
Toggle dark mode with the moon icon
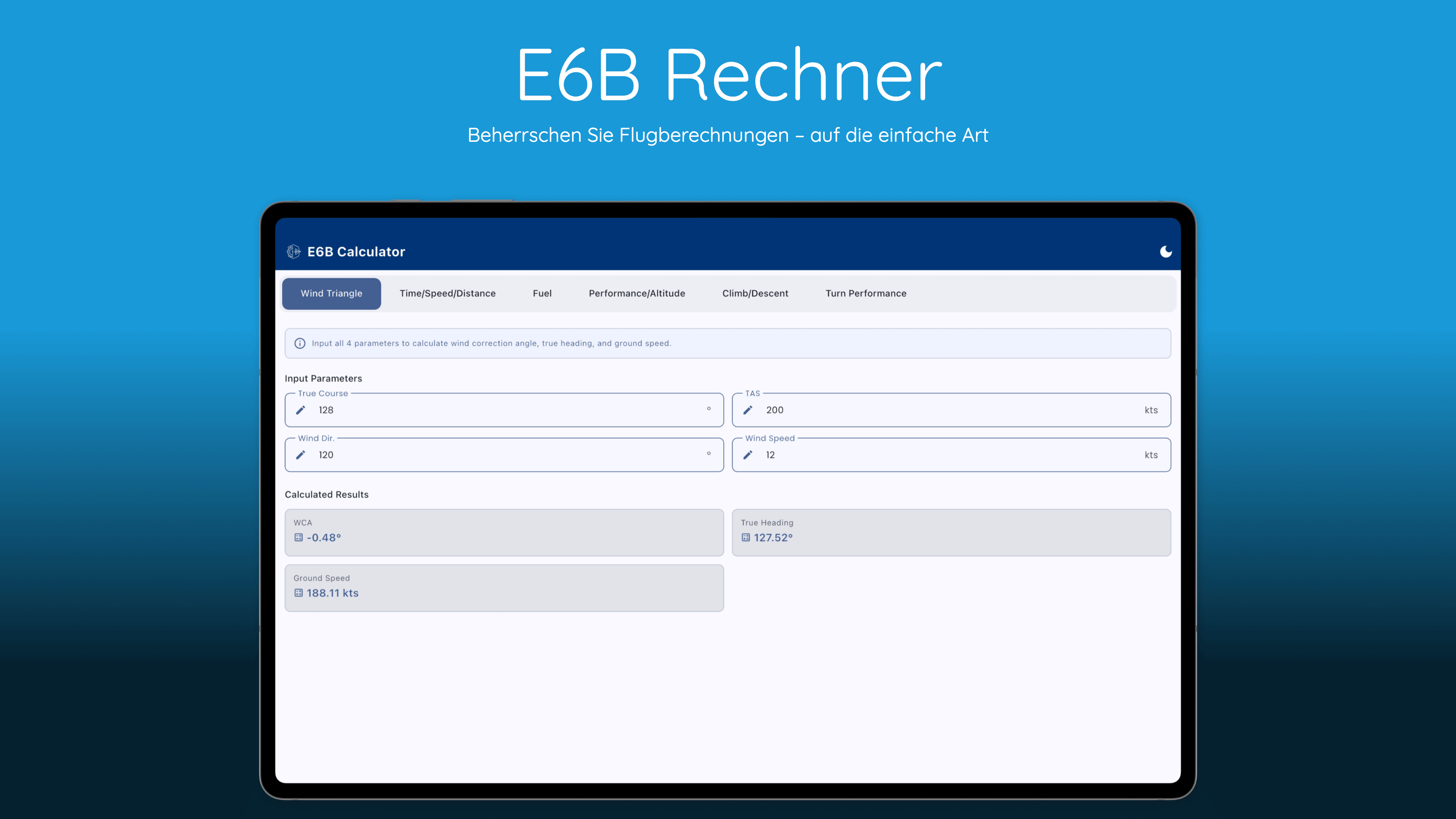point(1166,251)
